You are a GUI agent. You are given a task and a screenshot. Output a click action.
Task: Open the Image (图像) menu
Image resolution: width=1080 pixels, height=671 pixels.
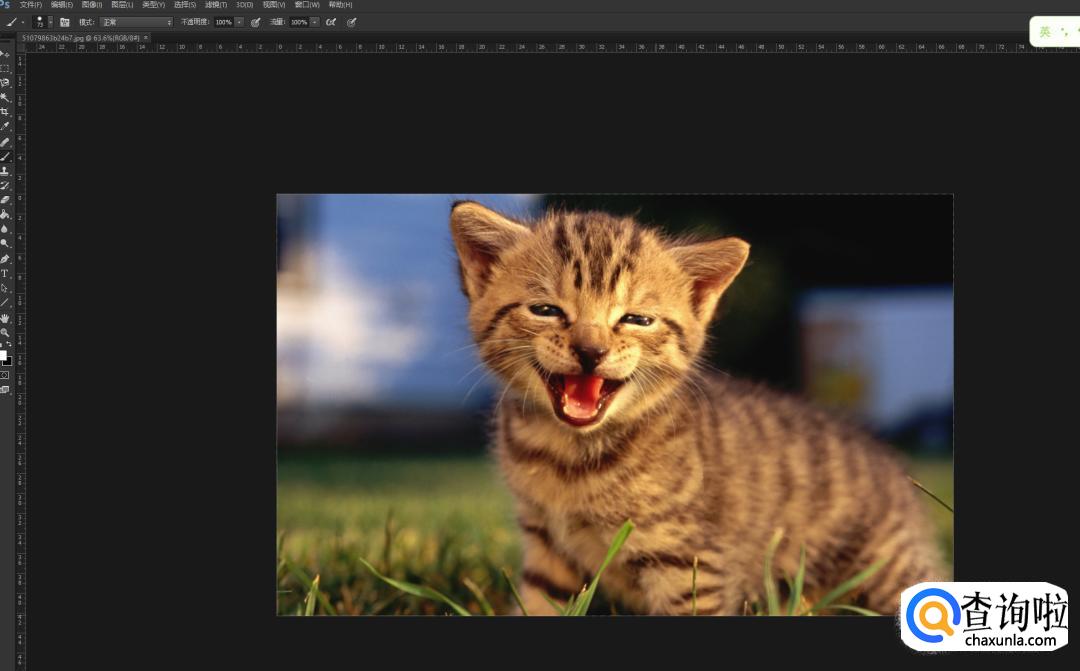tap(93, 5)
